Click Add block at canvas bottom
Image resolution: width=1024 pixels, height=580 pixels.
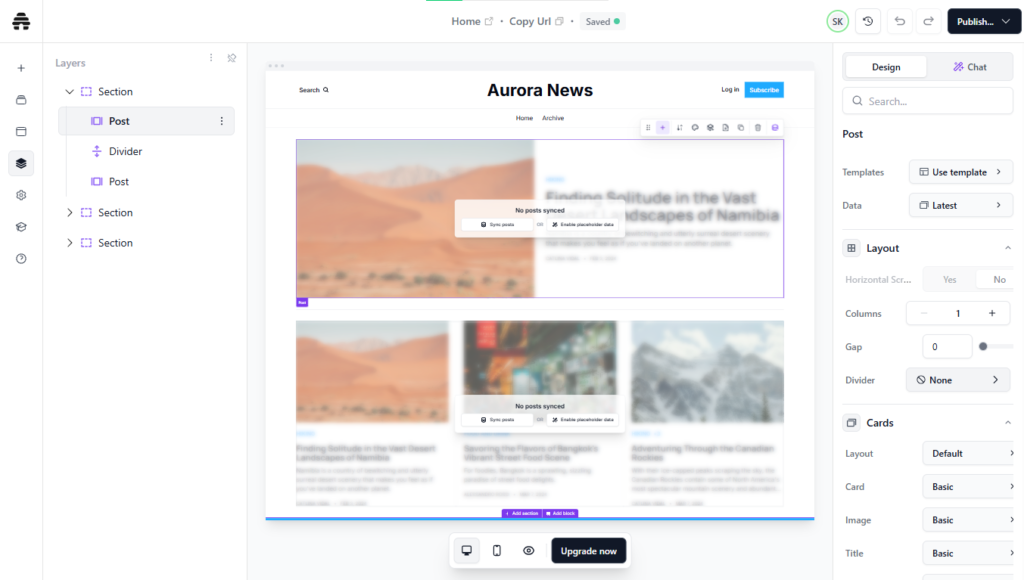(560, 513)
